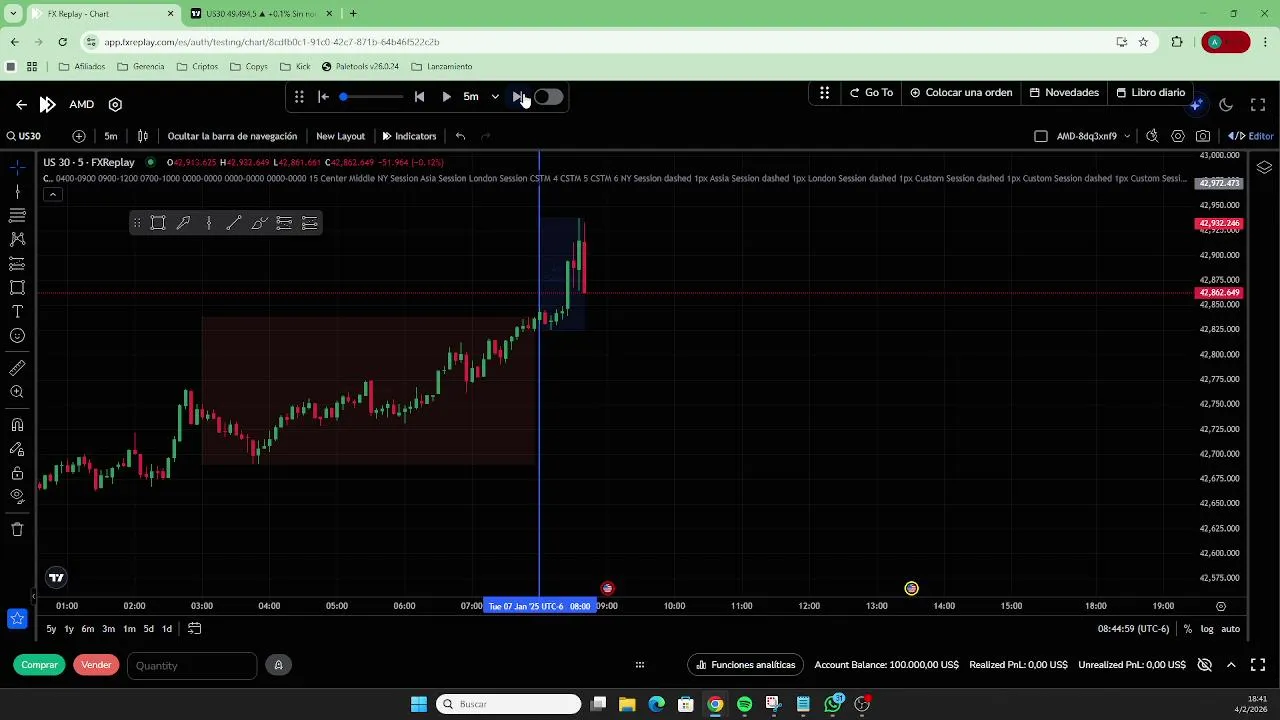The width and height of the screenshot is (1280, 720).
Task: Collapse the indicator legend chevron
Action: tap(53, 194)
